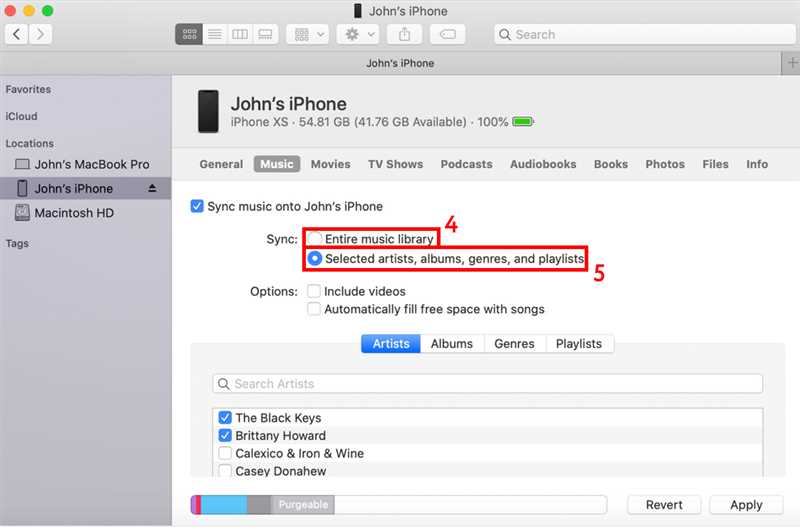Uncheck The Black Keys artist

[225, 418]
